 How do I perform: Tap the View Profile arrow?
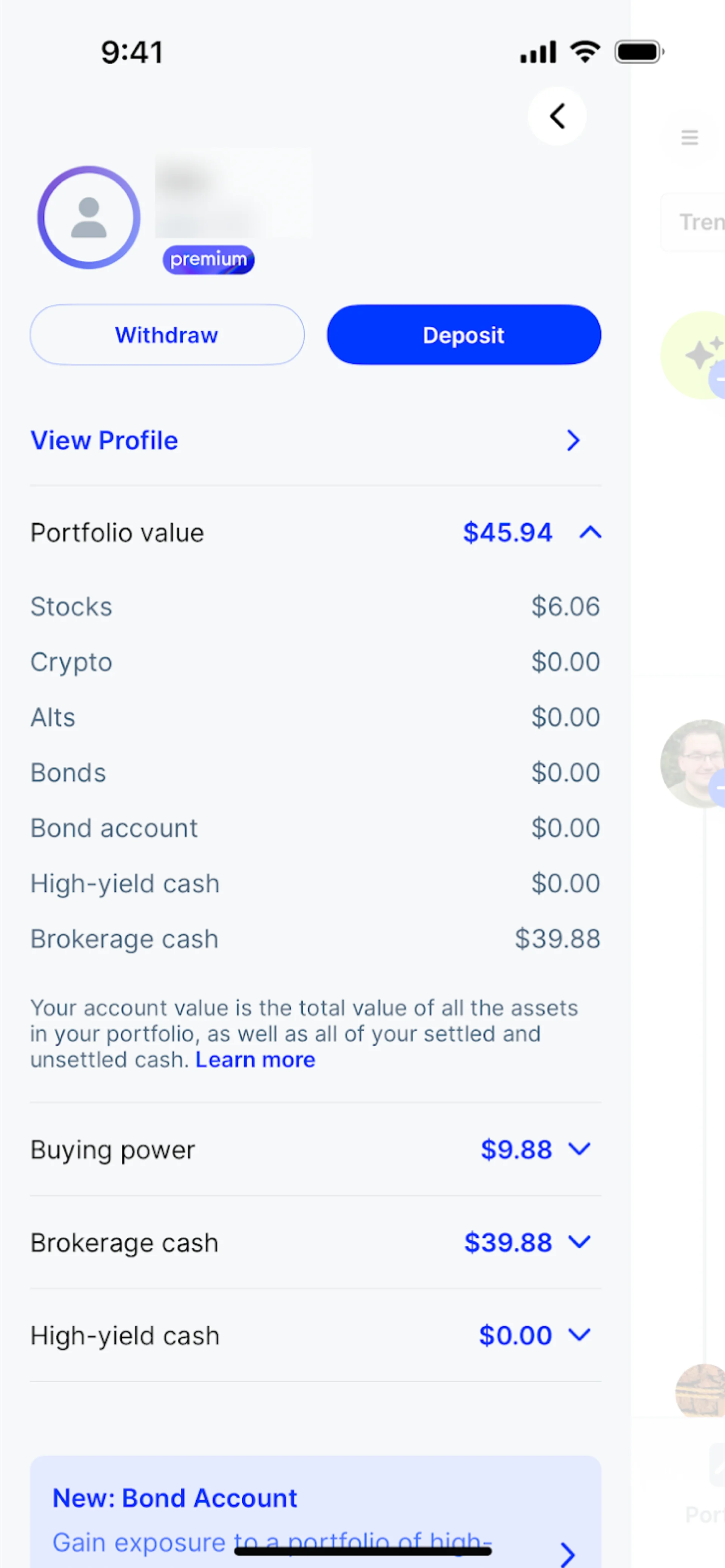pyautogui.click(x=573, y=441)
